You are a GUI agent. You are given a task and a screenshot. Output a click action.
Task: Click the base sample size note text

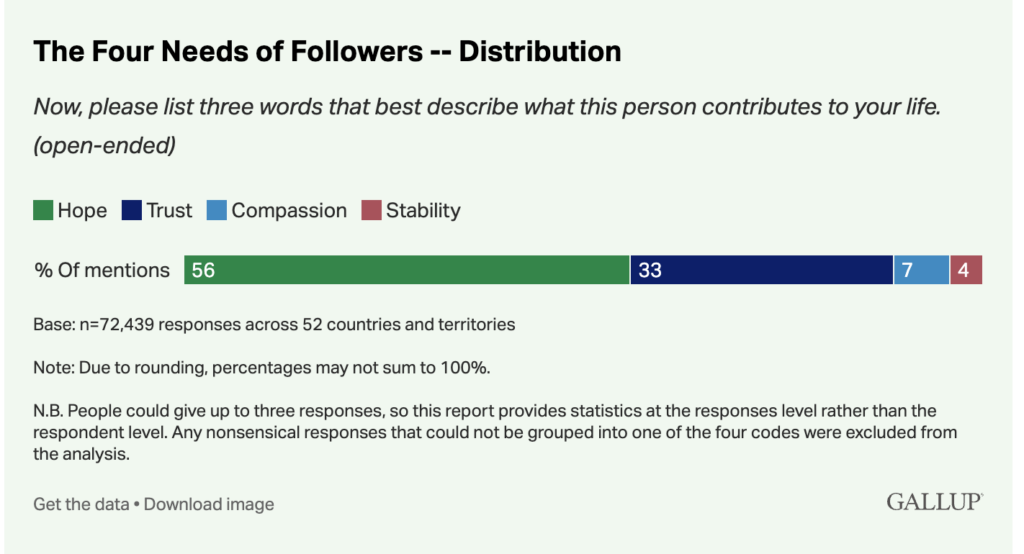274,324
